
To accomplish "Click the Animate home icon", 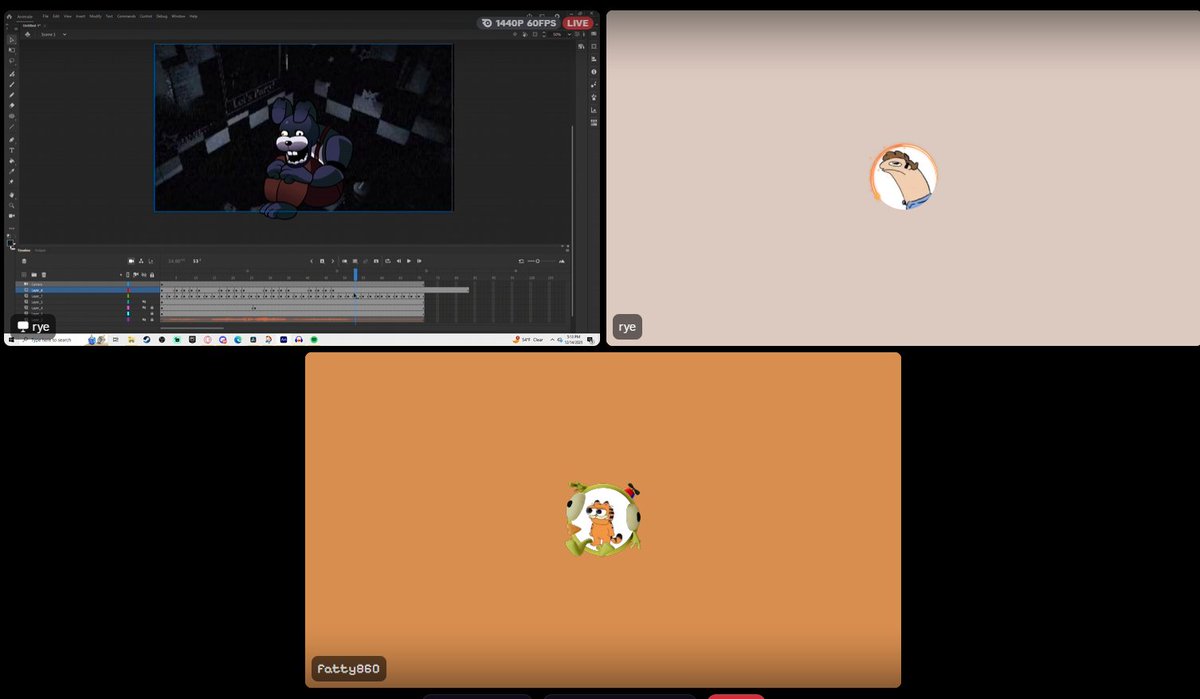I will pos(9,16).
